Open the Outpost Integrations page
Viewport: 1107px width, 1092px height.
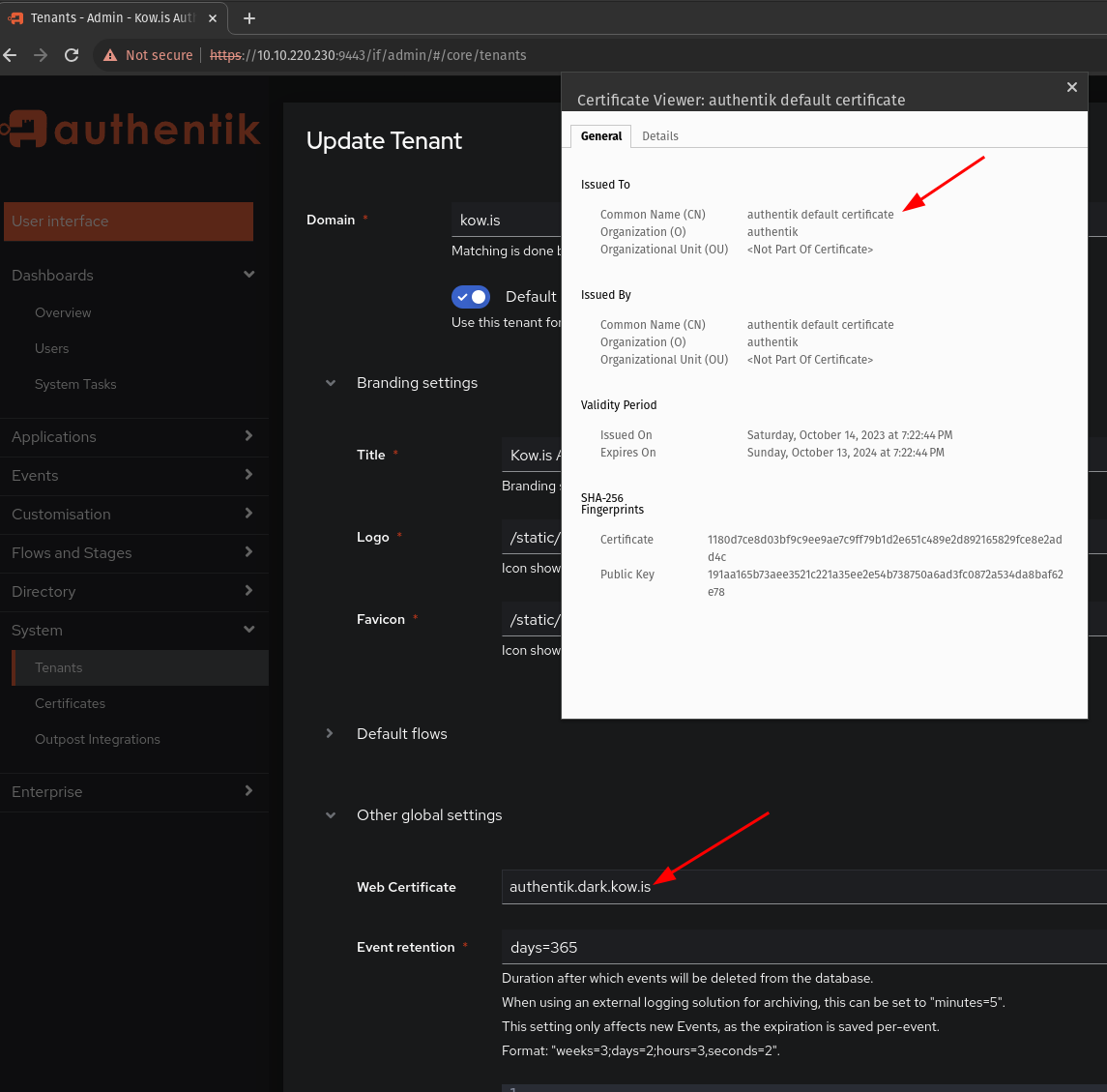coord(97,739)
